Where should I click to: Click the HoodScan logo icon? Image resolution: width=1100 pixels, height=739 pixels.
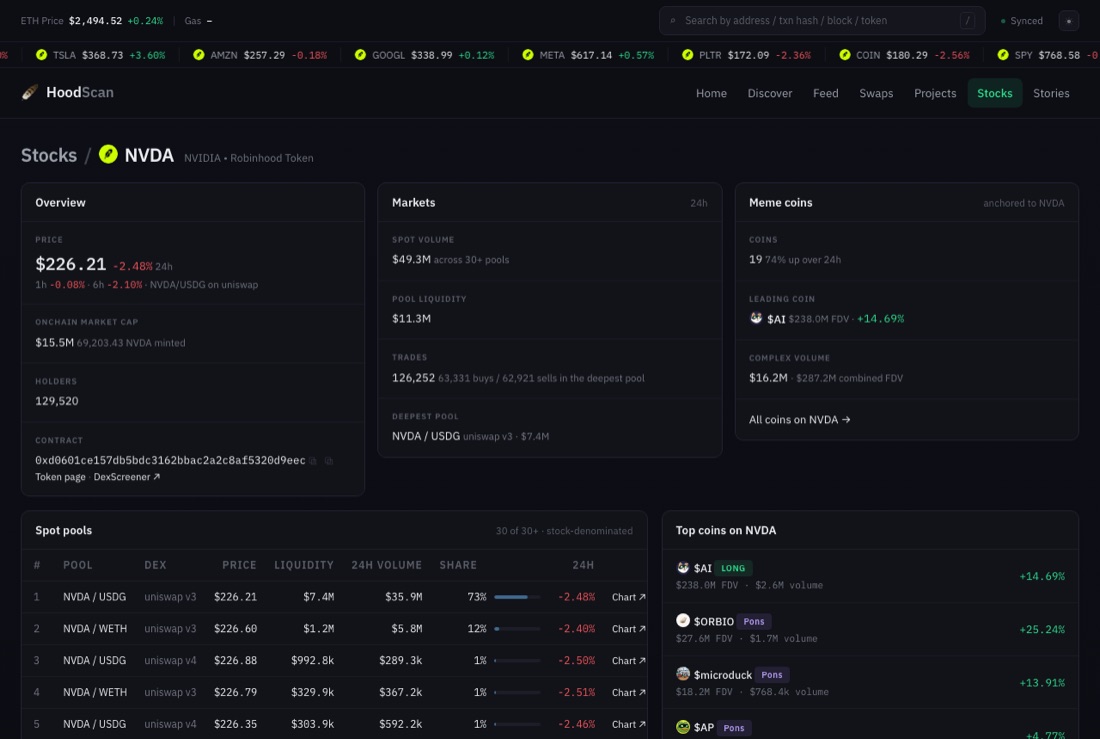pyautogui.click(x=29, y=93)
